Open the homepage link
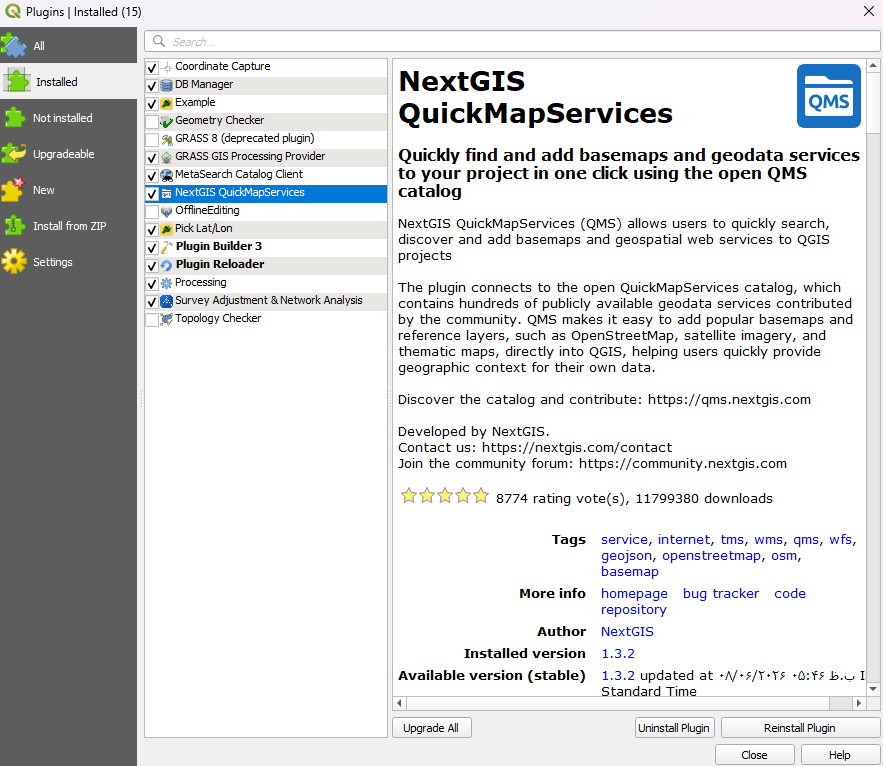Viewport: 883px width, 766px height. click(x=634, y=594)
